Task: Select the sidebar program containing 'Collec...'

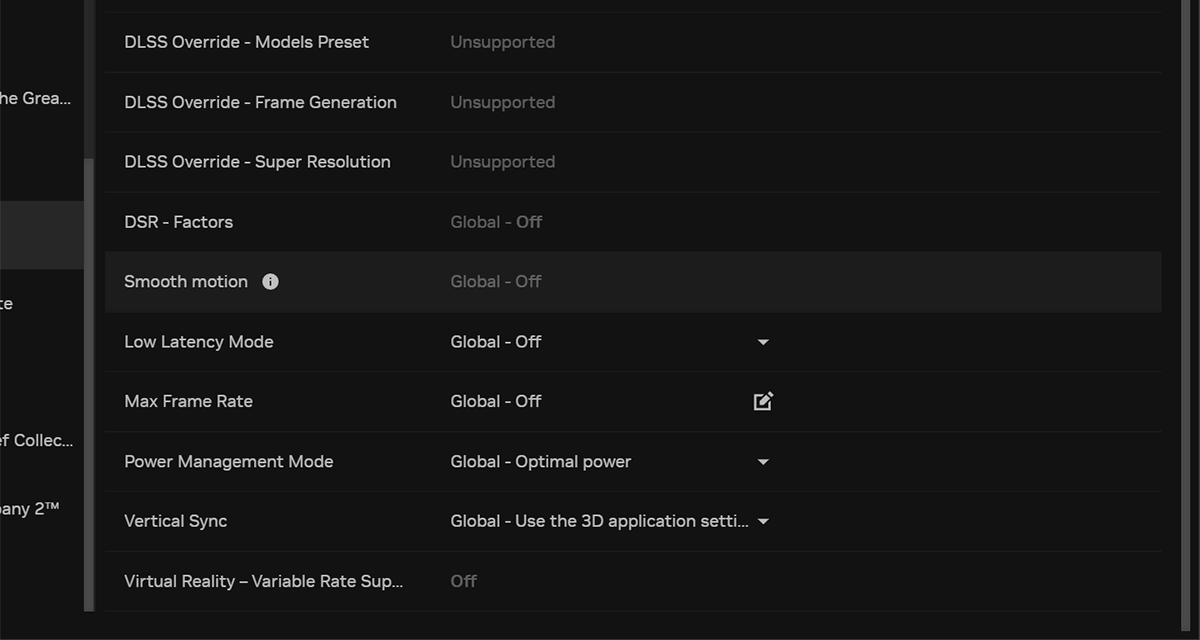Action: [x=36, y=440]
